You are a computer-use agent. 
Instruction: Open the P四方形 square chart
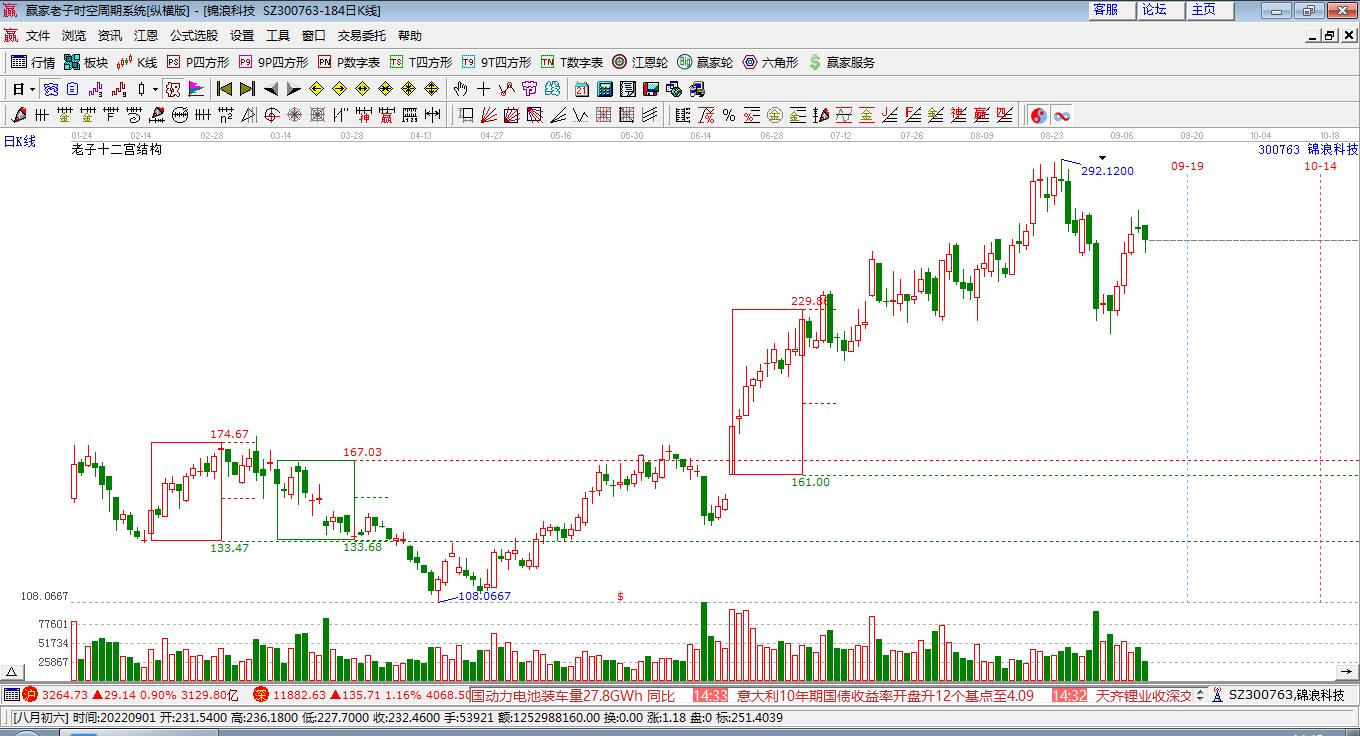tap(197, 62)
